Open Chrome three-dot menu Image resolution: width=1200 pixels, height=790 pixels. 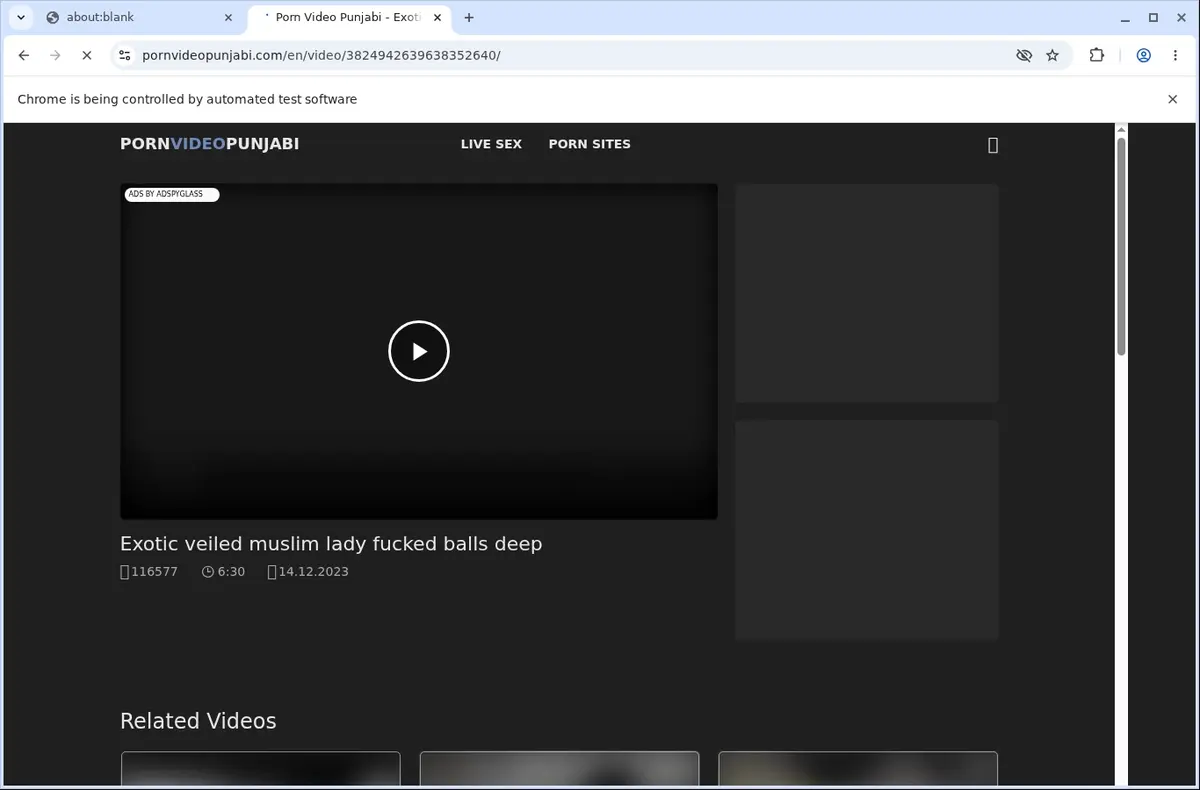click(x=1175, y=56)
